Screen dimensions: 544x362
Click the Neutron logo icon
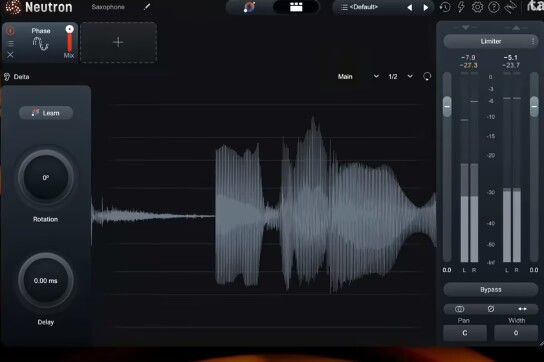click(x=13, y=7)
